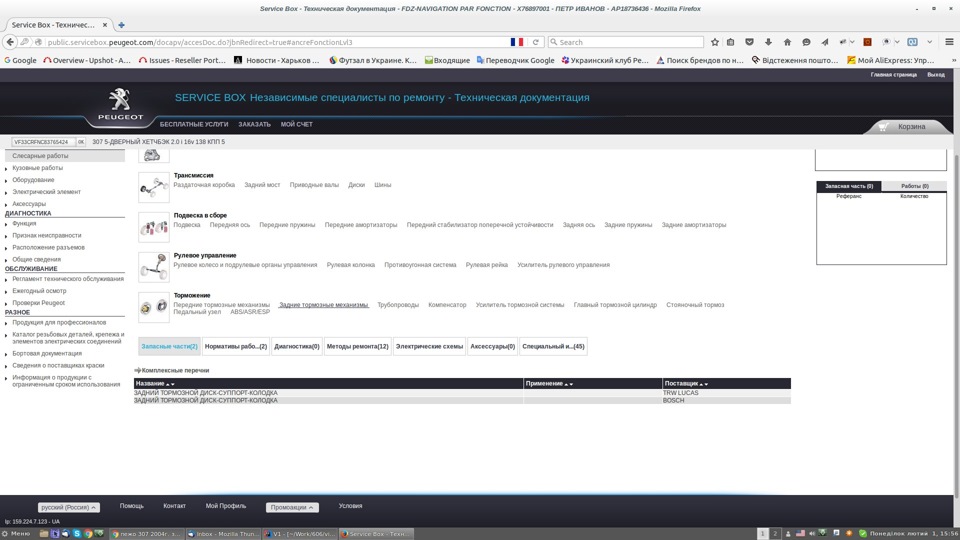960x540 pixels.
Task: Click the volume speaker tray icon
Action: (x=812, y=533)
